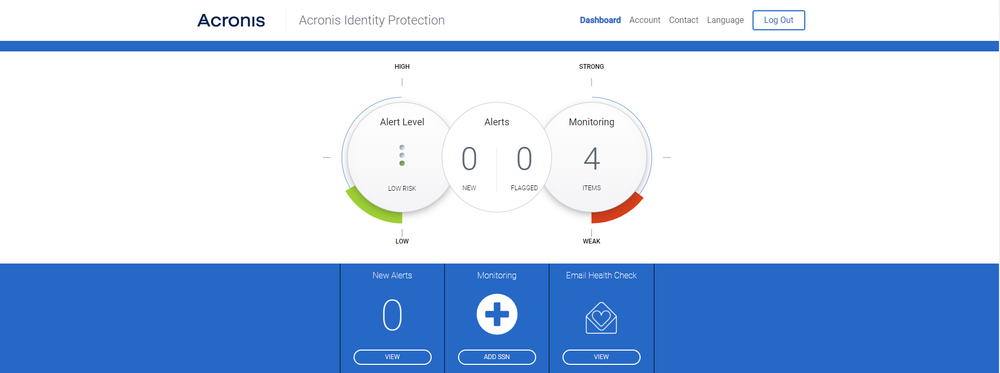Click the Email Health Check envelope icon
The image size is (1000, 373).
click(x=601, y=318)
